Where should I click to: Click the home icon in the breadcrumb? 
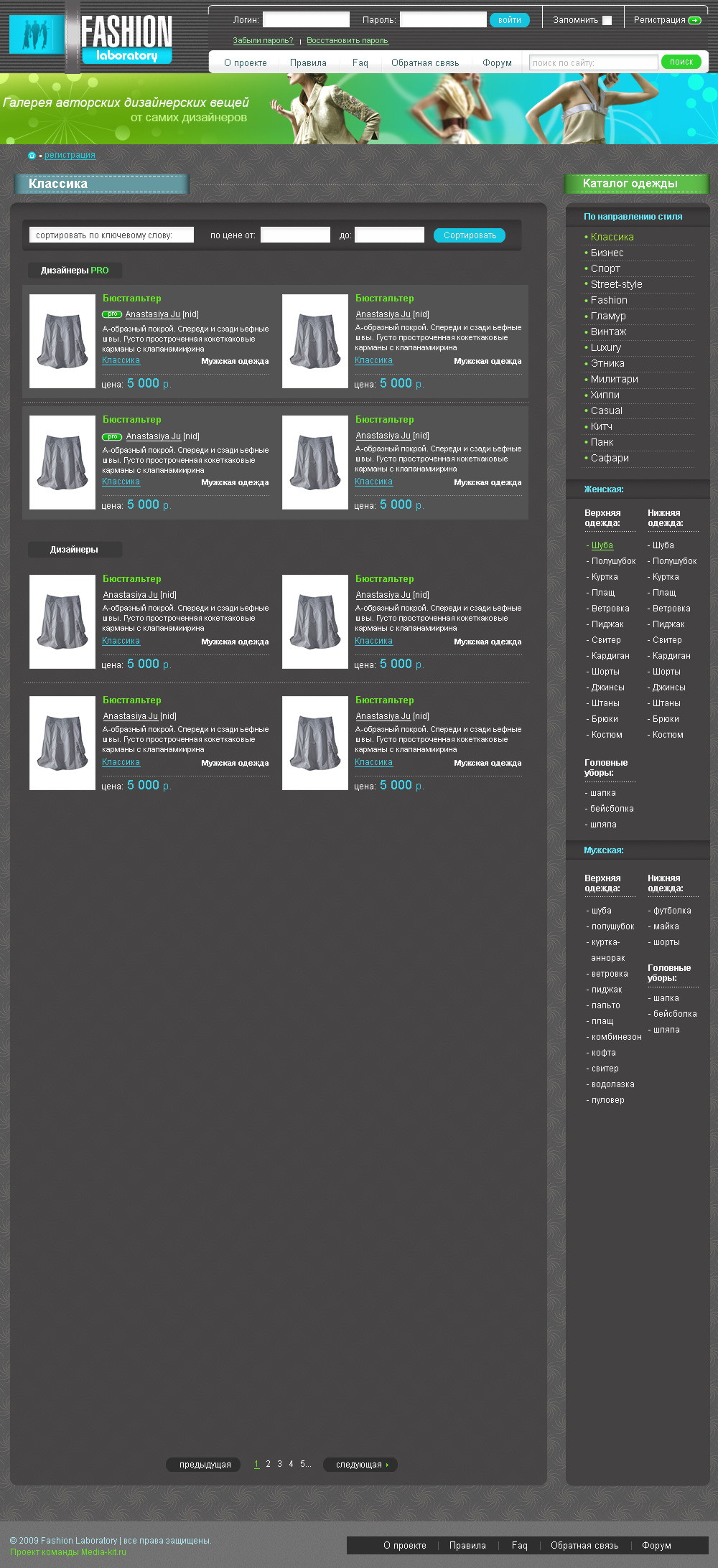click(x=32, y=156)
